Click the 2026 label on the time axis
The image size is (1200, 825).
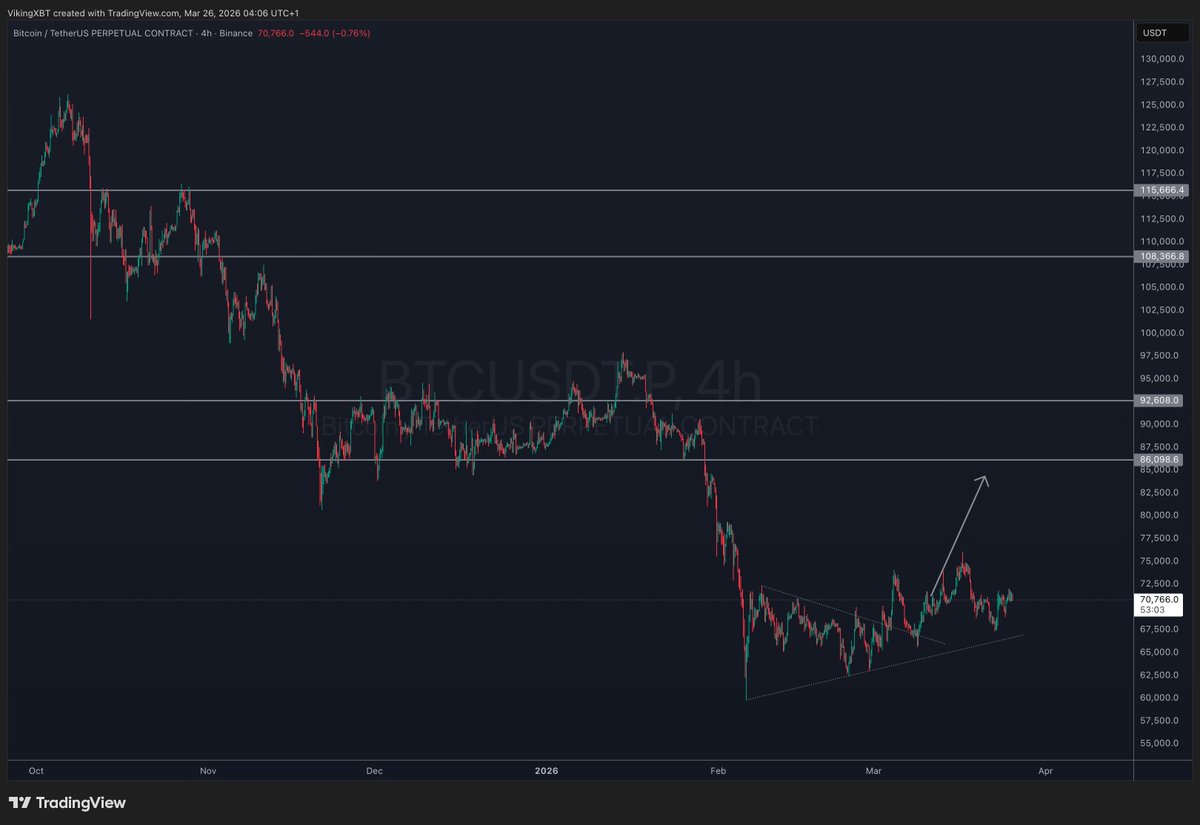pyautogui.click(x=546, y=771)
